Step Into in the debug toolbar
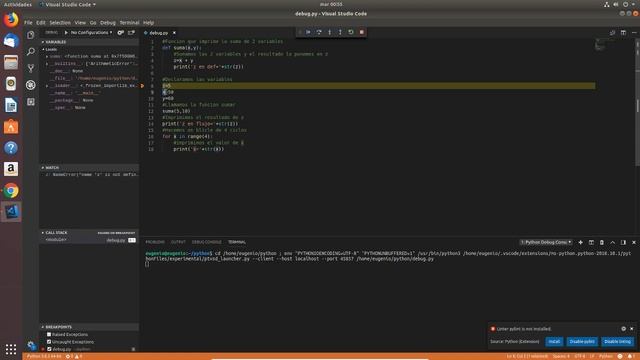The image size is (640, 360). [x=330, y=32]
